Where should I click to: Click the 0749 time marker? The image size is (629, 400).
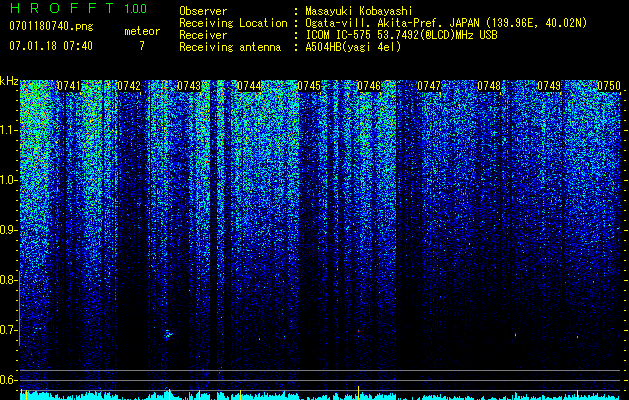[x=549, y=86]
